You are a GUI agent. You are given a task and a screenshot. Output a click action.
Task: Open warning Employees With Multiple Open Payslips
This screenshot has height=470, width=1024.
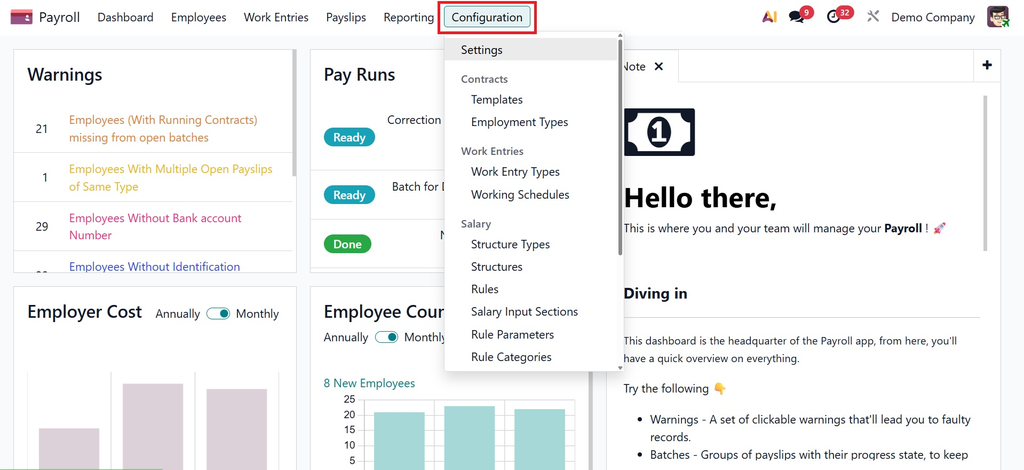(x=171, y=178)
